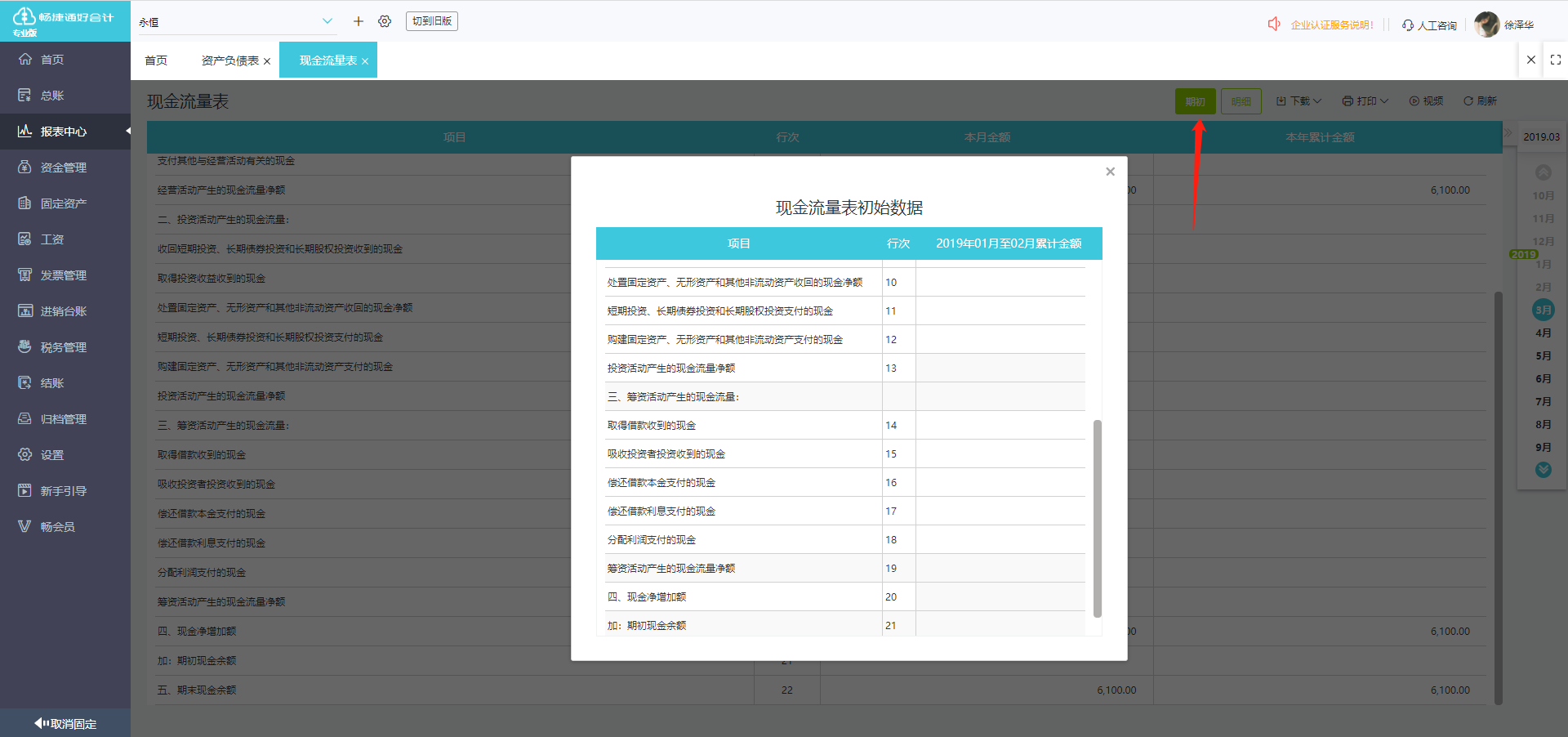
Task: Switch using 切到旧版 button
Action: pyautogui.click(x=431, y=21)
